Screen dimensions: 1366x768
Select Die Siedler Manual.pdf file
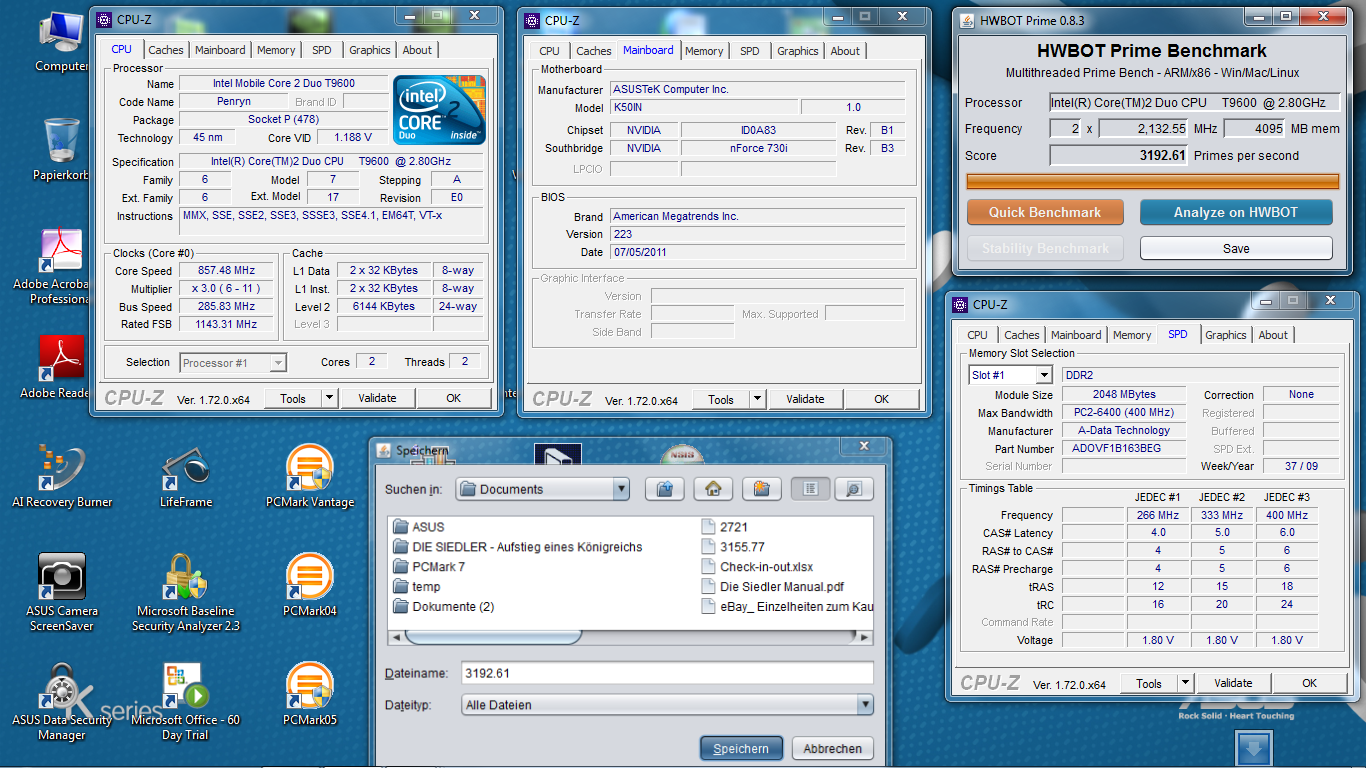(772, 587)
